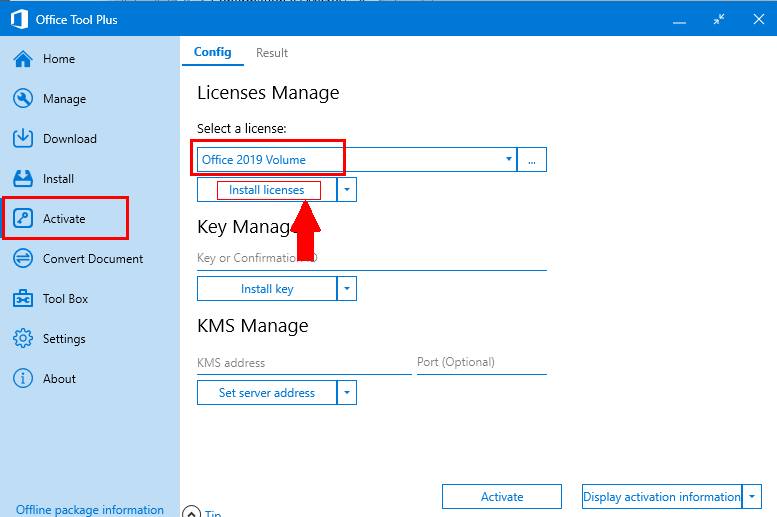The image size is (777, 517).
Task: Click the Port (Optional) input field
Action: [482, 362]
